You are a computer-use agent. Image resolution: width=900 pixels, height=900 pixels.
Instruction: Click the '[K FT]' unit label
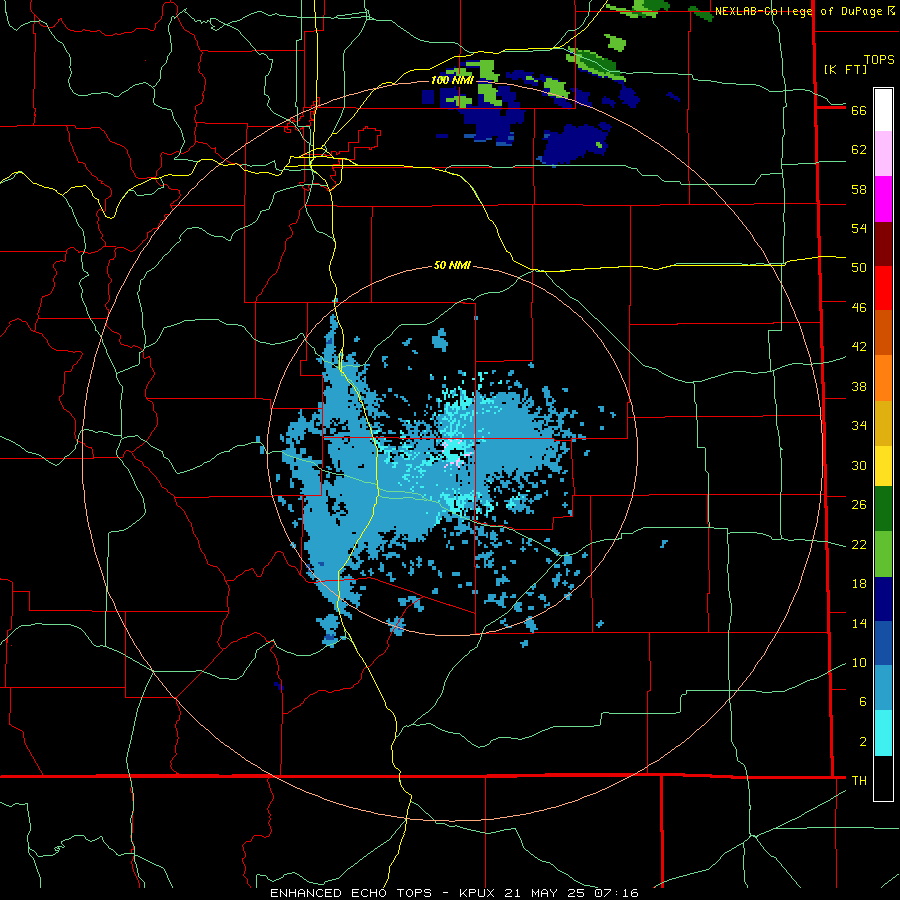[845, 69]
